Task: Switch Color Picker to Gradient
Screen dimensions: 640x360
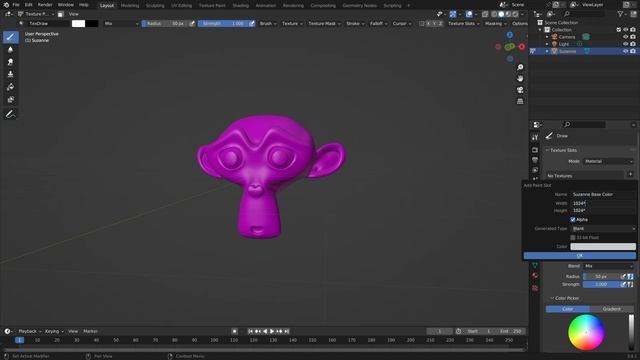Action: [611, 309]
